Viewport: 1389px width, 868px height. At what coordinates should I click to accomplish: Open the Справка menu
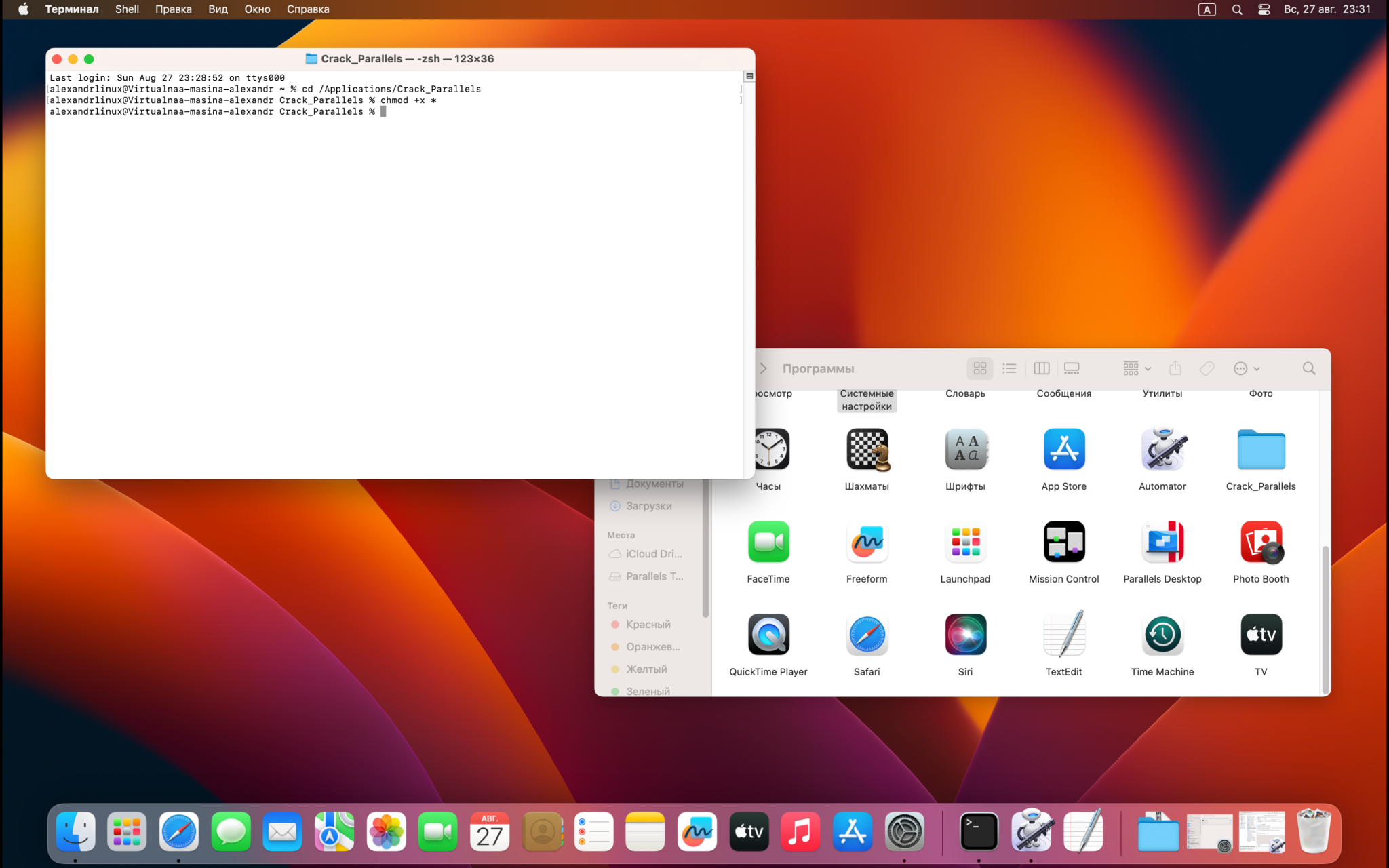pos(308,9)
